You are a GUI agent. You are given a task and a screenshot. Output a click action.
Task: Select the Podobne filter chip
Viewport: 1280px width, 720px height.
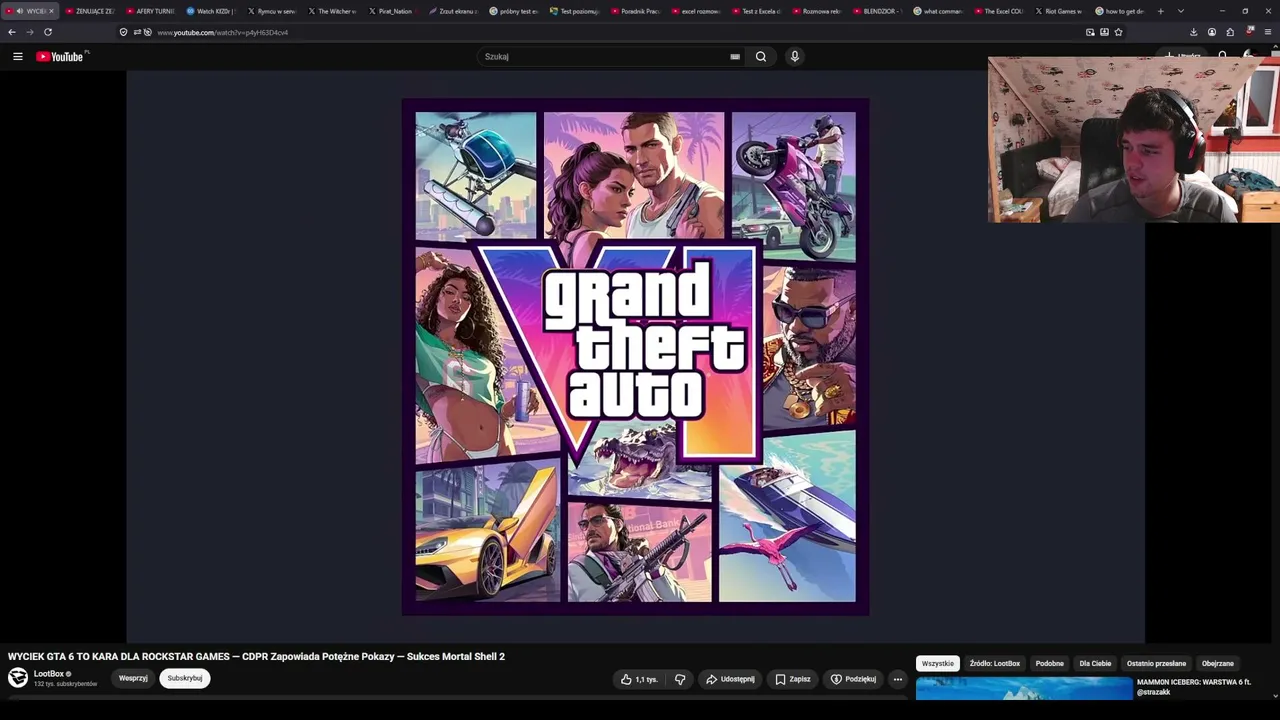(x=1050, y=663)
